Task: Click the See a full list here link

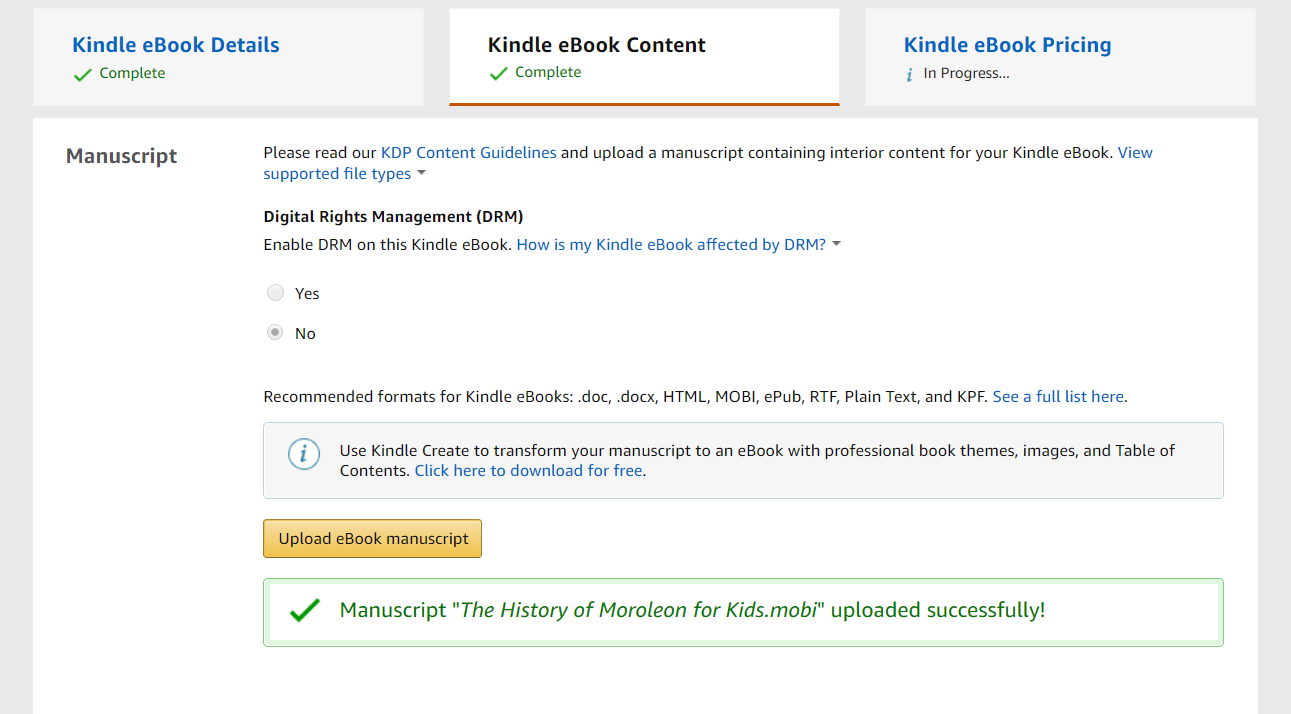Action: 1058,397
